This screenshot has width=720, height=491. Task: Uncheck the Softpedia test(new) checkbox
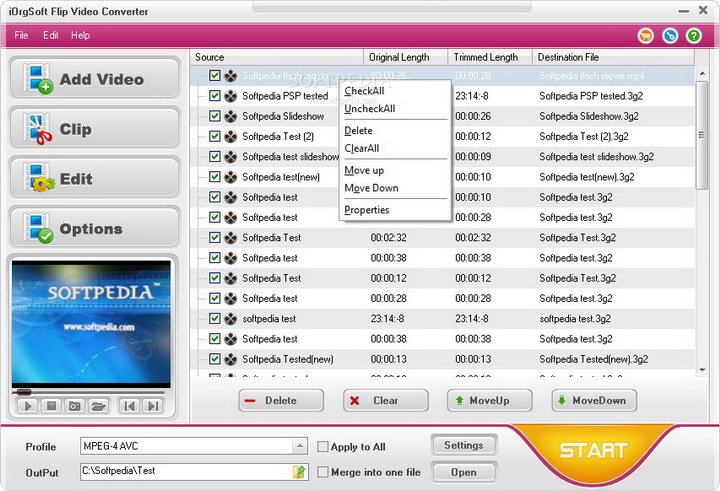[214, 176]
